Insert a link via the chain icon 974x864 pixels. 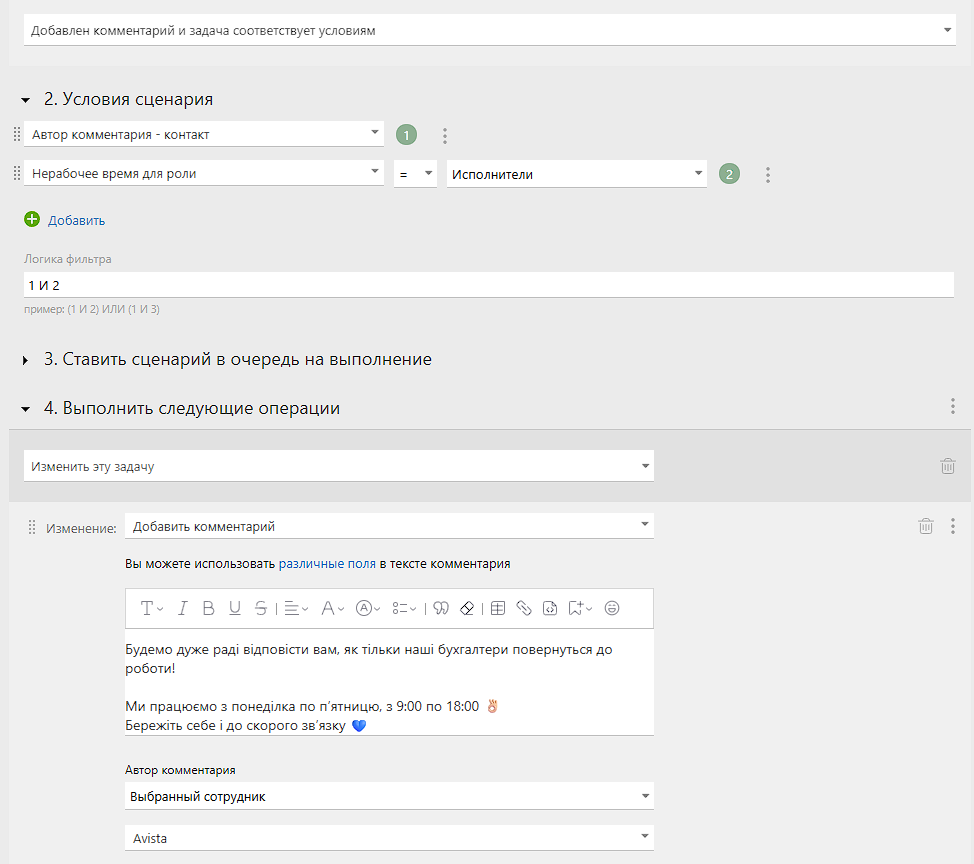[524, 608]
